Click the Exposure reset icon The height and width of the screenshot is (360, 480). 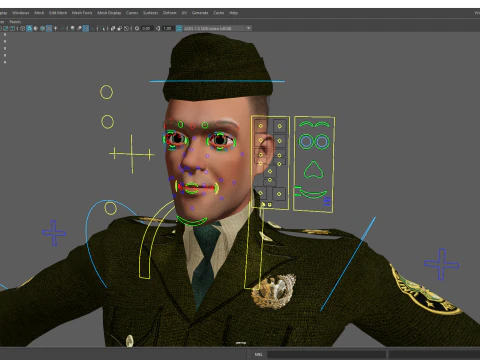[137, 28]
